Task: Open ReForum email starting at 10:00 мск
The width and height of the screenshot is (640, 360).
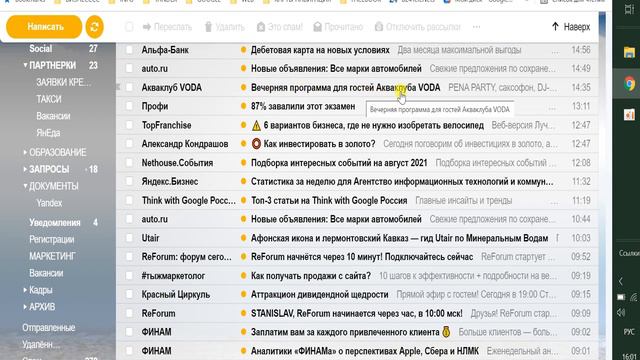Action: tap(357, 313)
